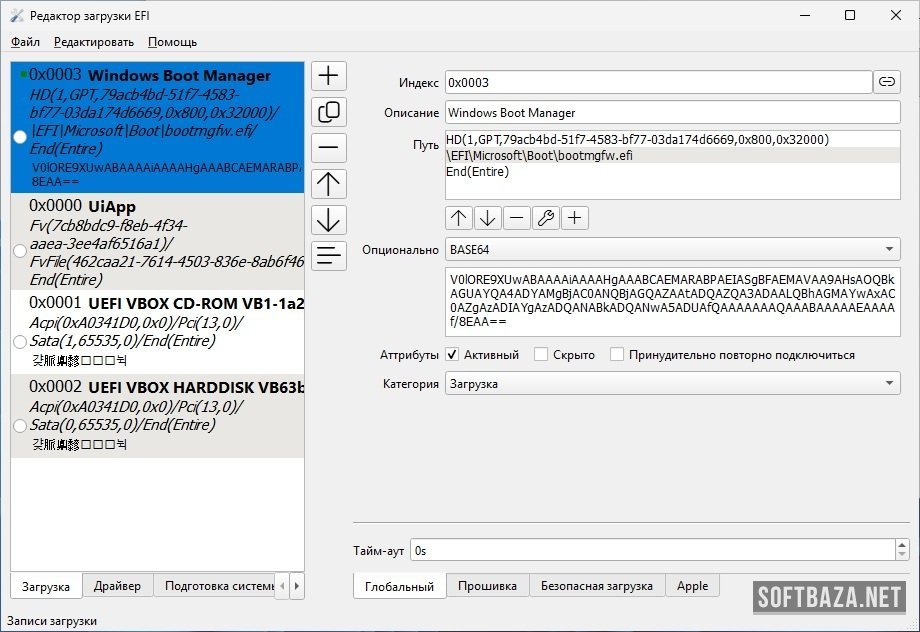Open the Опционально BASE64 dropdown
Image resolution: width=920 pixels, height=632 pixels.
tap(672, 249)
